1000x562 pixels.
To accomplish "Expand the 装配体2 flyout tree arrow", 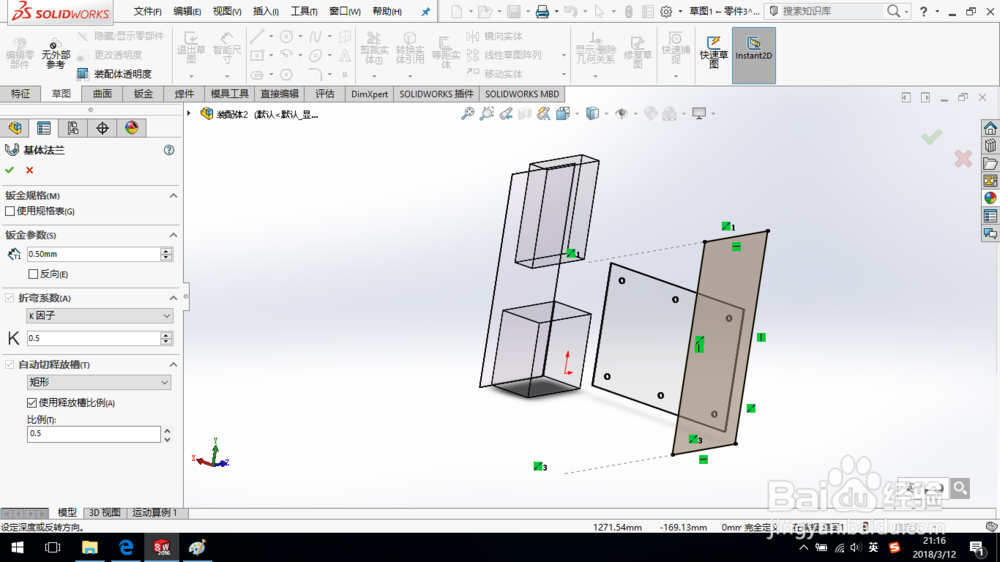I will [189, 114].
